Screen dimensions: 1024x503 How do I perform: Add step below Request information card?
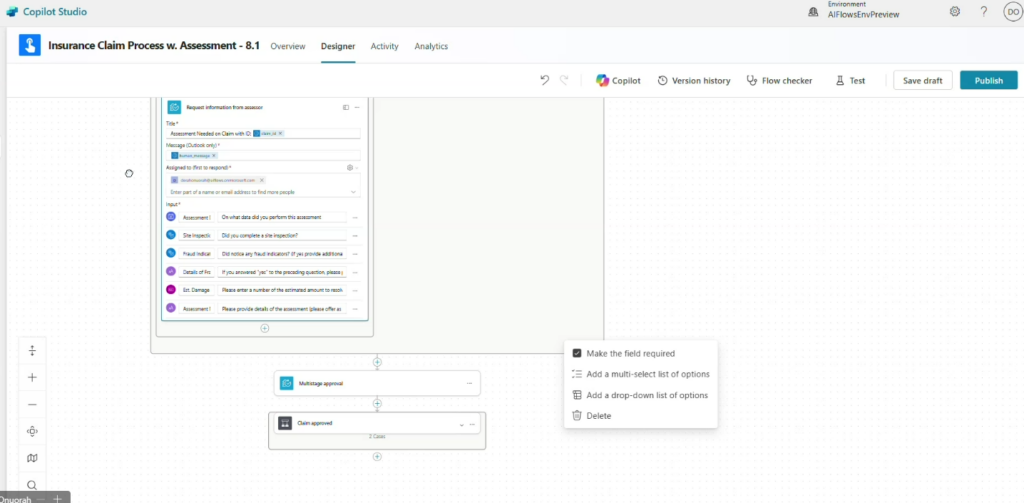pos(264,328)
